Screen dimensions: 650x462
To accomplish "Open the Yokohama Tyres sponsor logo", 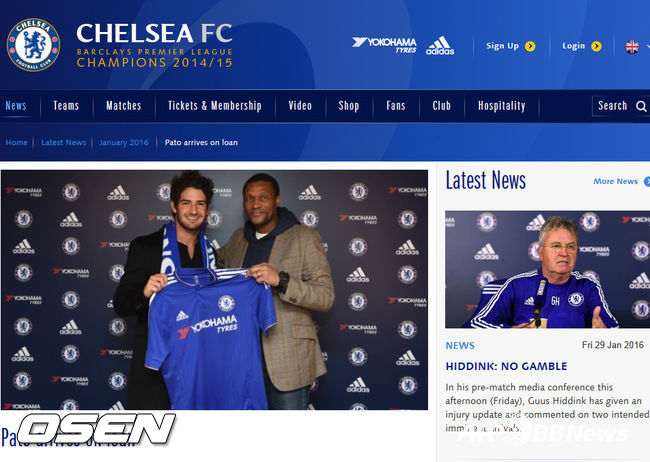I will tap(384, 45).
